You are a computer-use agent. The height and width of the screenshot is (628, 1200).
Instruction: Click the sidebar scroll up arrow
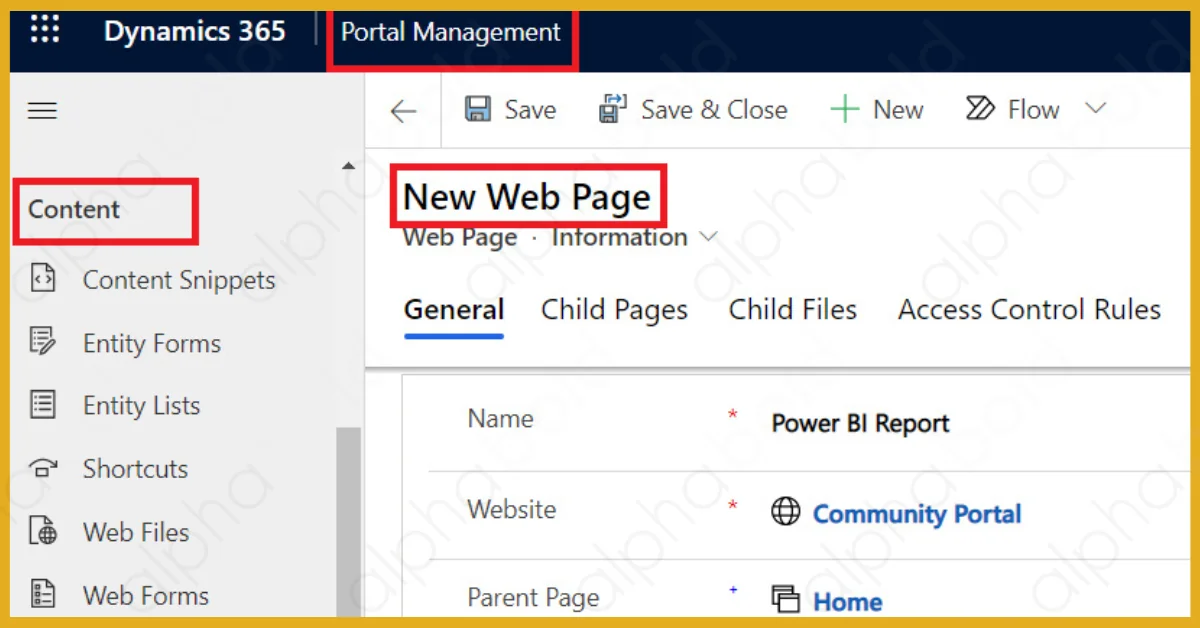[x=348, y=166]
